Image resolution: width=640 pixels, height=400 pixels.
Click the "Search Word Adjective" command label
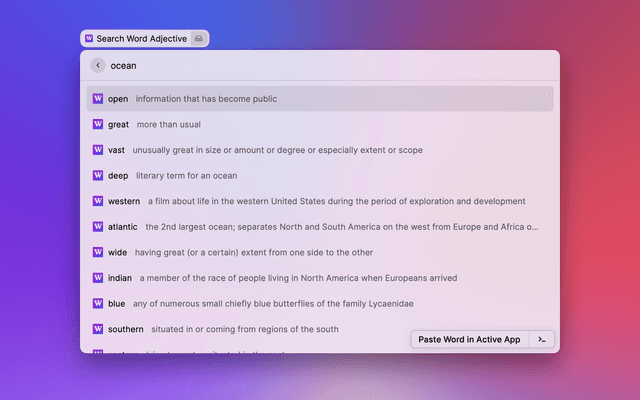click(x=141, y=39)
